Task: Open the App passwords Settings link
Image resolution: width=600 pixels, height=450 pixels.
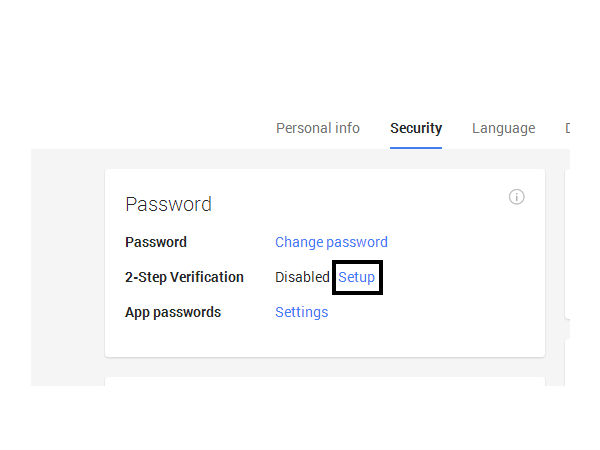Action: point(301,312)
